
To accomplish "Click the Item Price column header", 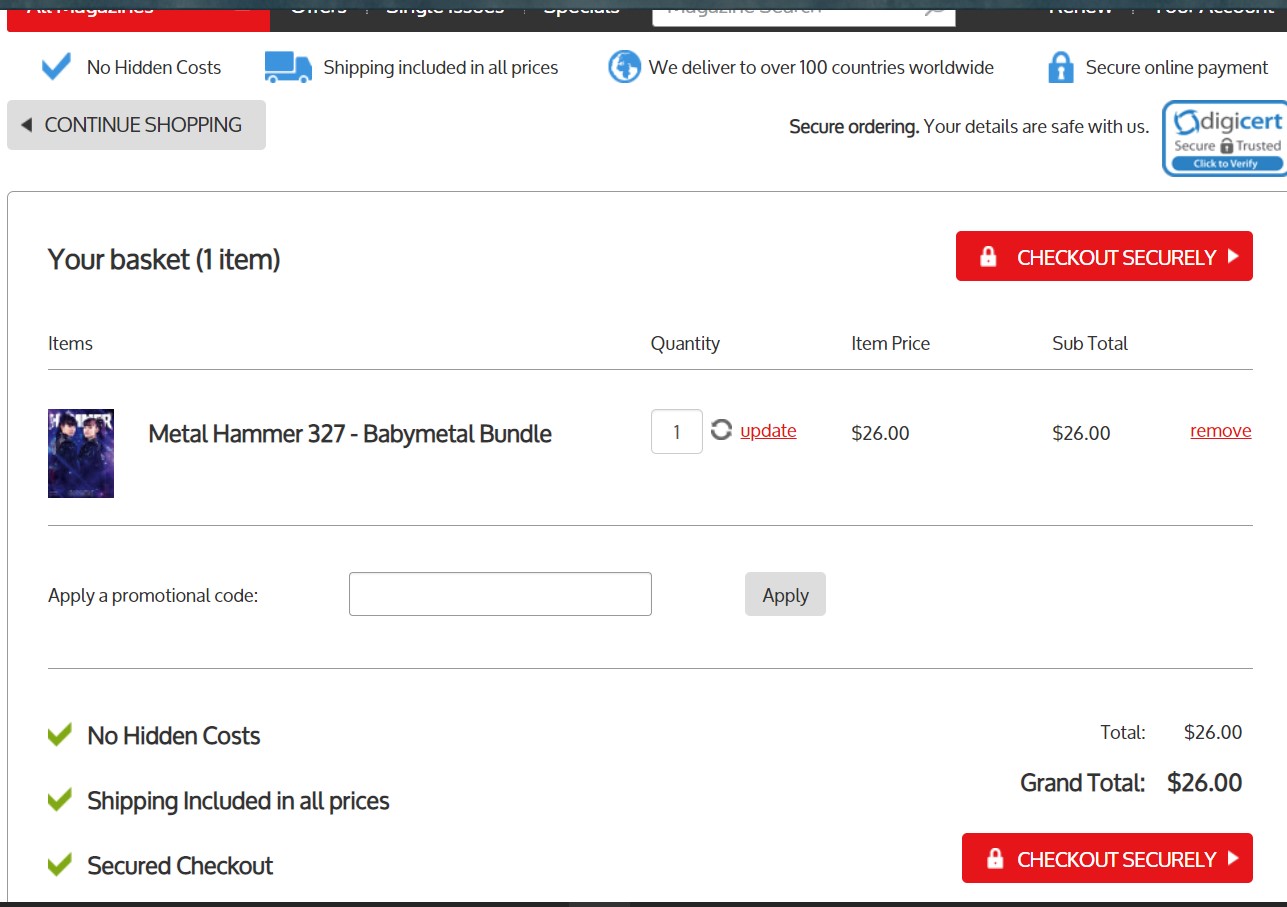I will tap(890, 343).
